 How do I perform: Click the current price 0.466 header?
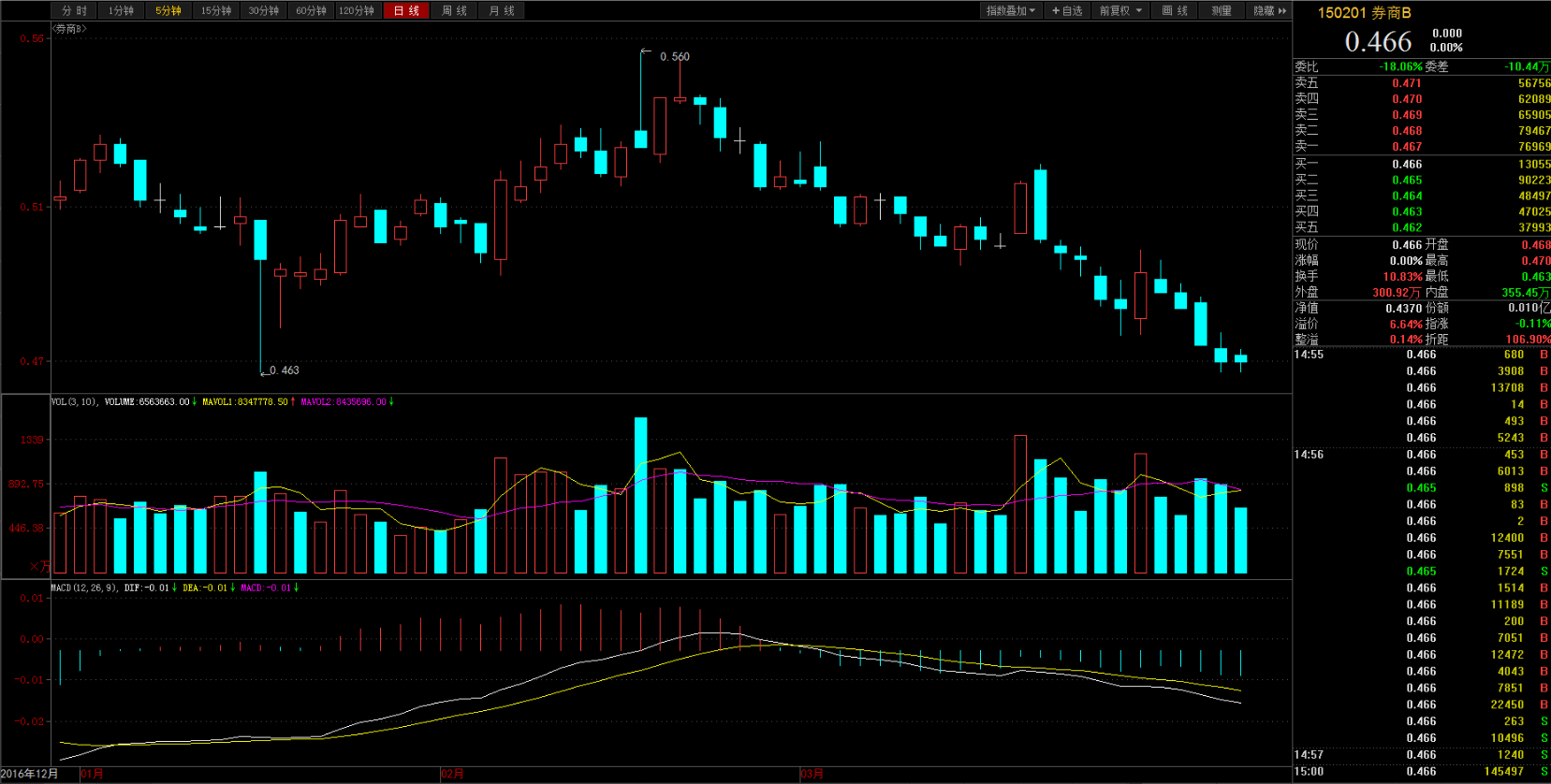pyautogui.click(x=1378, y=42)
